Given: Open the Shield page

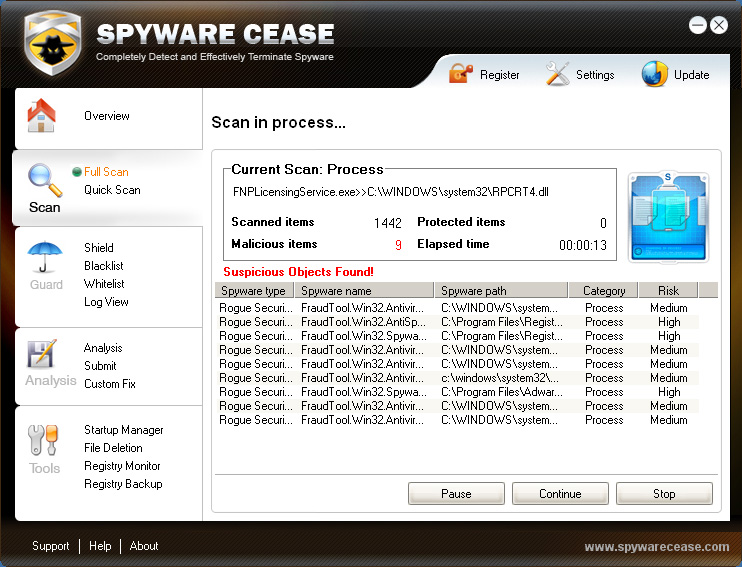Looking at the screenshot, I should (x=98, y=248).
